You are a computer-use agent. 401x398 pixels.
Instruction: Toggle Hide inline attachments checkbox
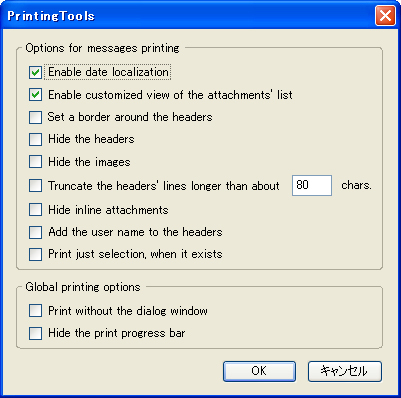click(x=35, y=210)
